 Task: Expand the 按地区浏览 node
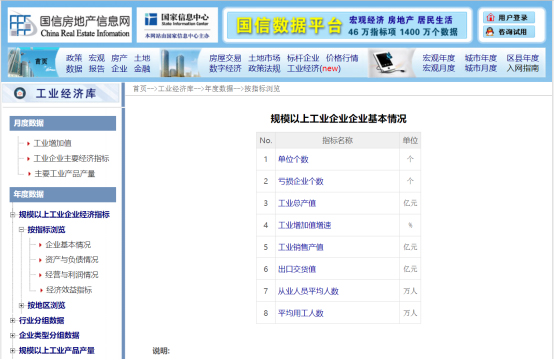[x=21, y=305]
